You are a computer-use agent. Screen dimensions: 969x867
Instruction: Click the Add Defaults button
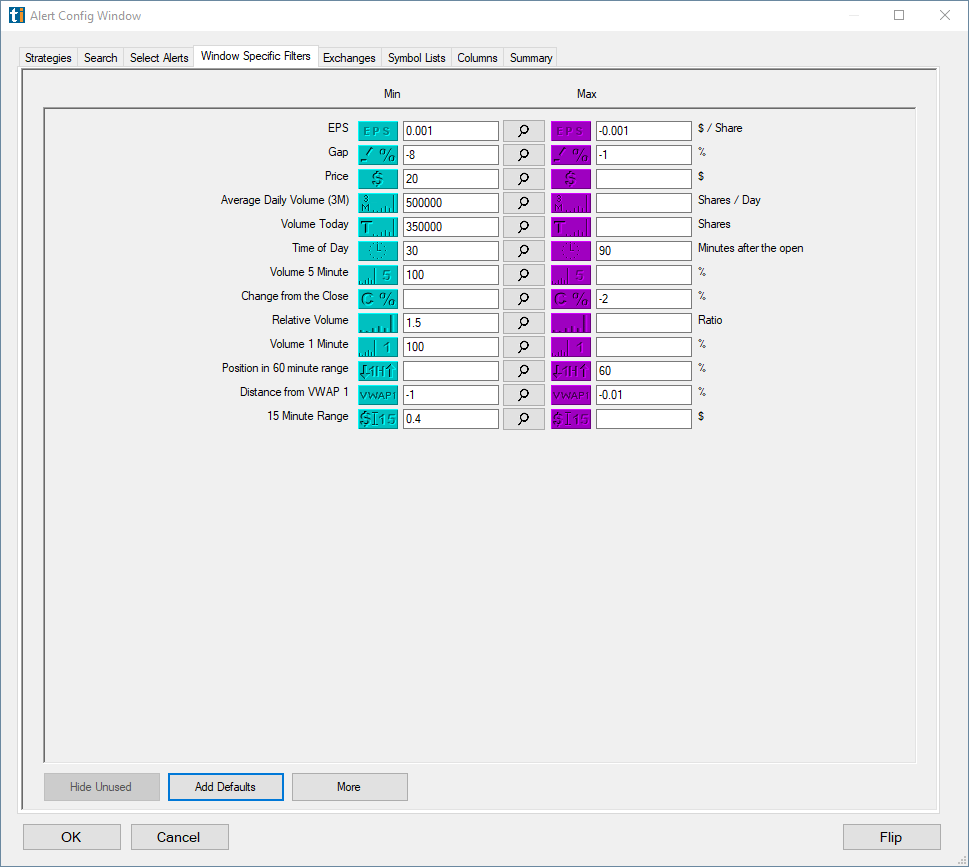pos(225,787)
